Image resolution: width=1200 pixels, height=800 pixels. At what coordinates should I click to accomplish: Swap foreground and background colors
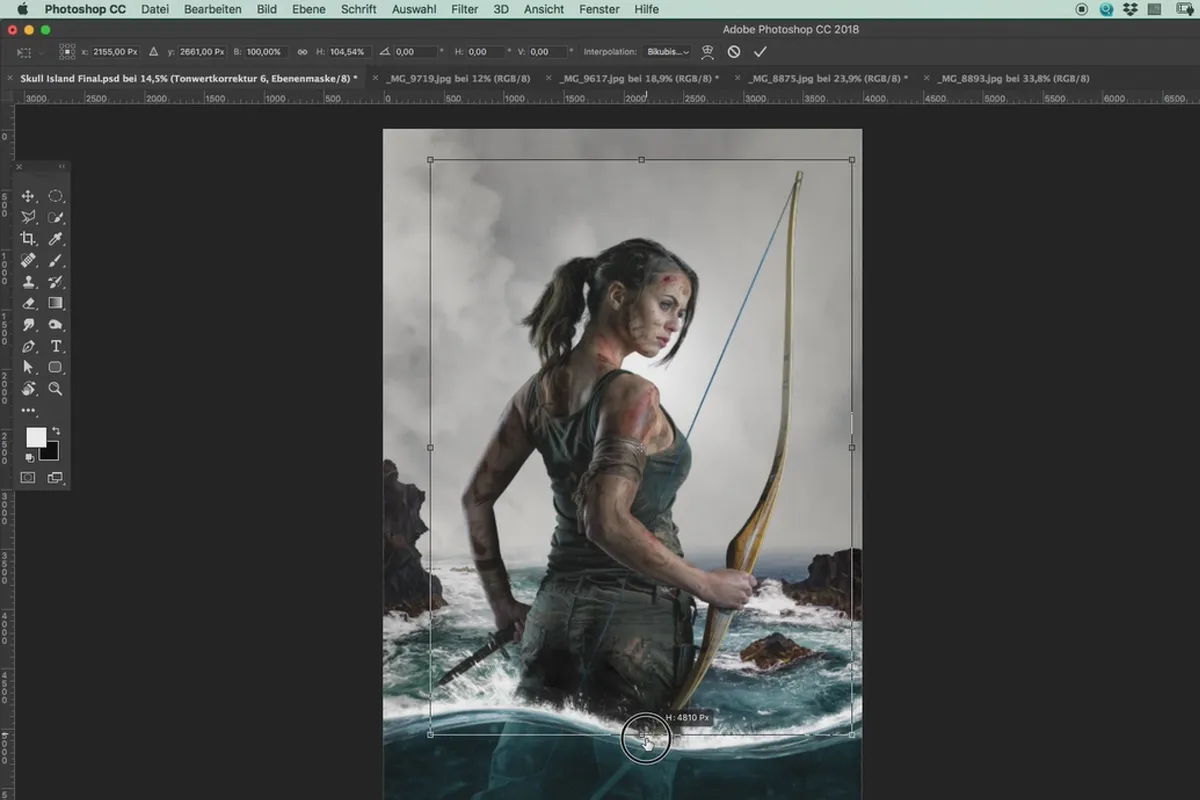[56, 431]
